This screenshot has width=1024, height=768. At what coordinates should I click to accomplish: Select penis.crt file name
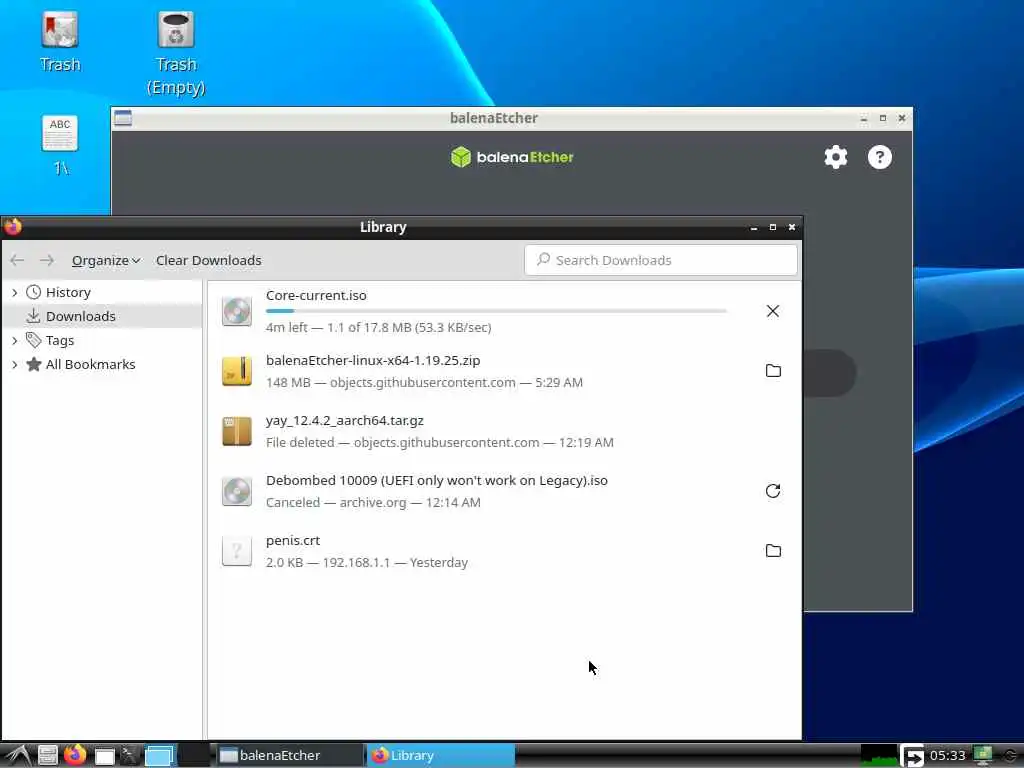(x=293, y=541)
